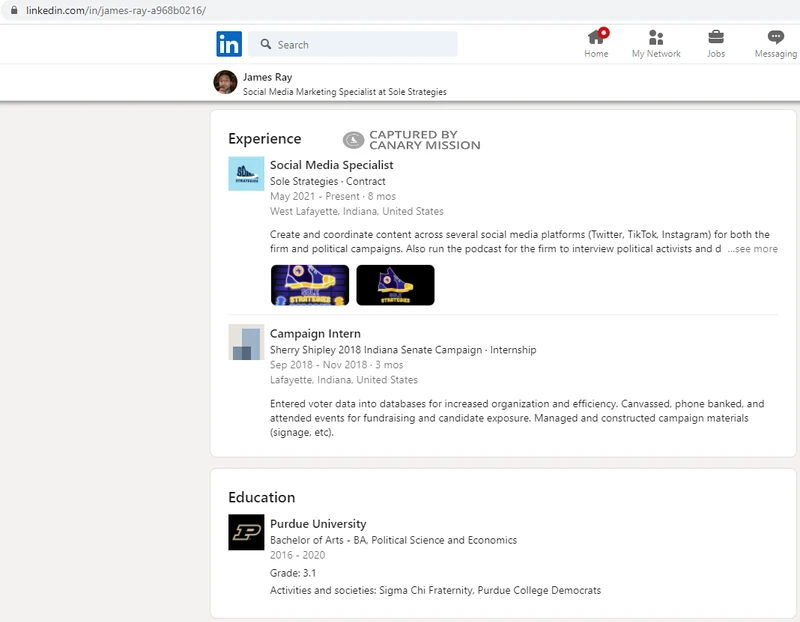800x622 pixels.
Task: Click the red notification badge on Home
Action: pyautogui.click(x=604, y=33)
